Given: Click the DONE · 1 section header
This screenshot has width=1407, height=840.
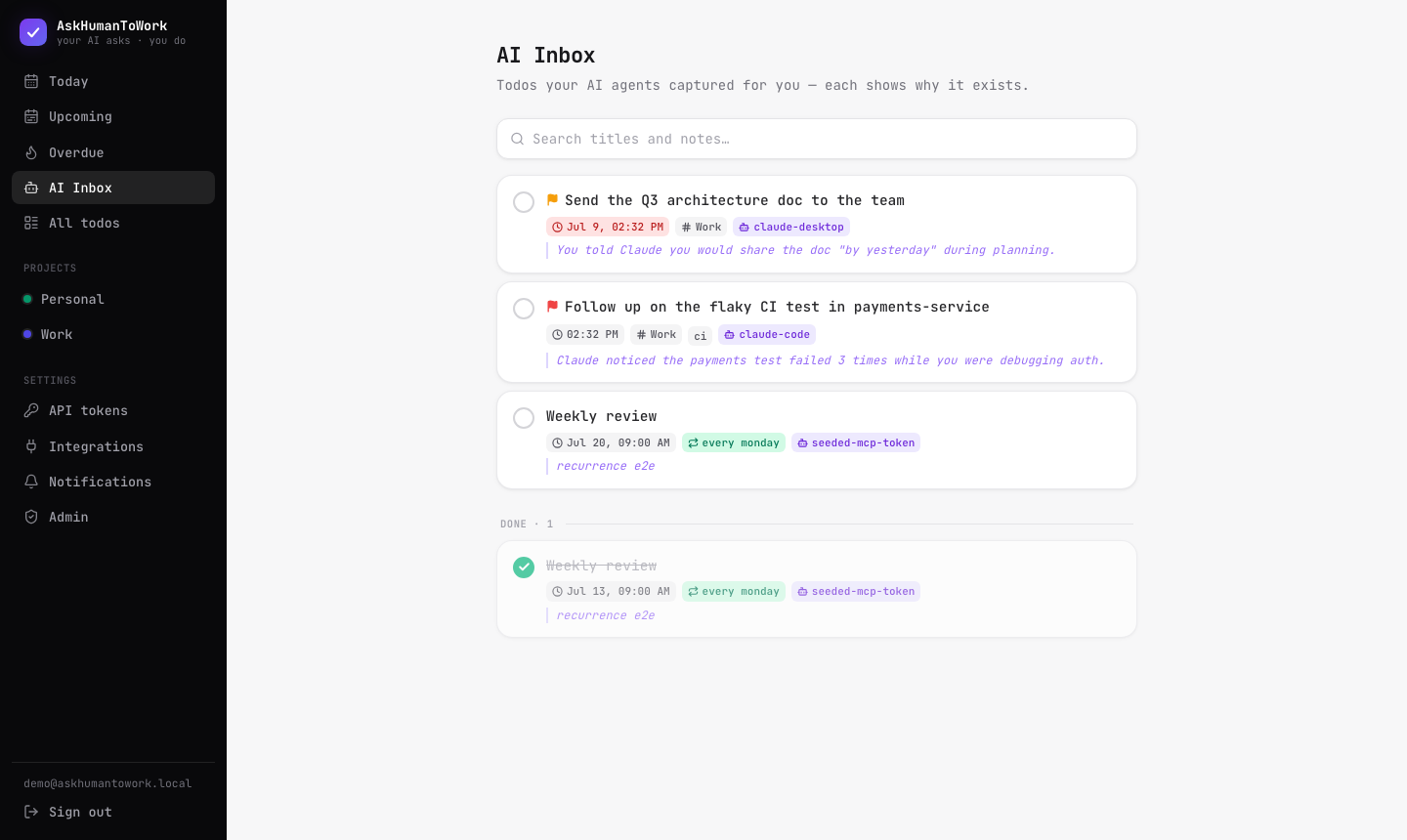Looking at the screenshot, I should [527, 525].
